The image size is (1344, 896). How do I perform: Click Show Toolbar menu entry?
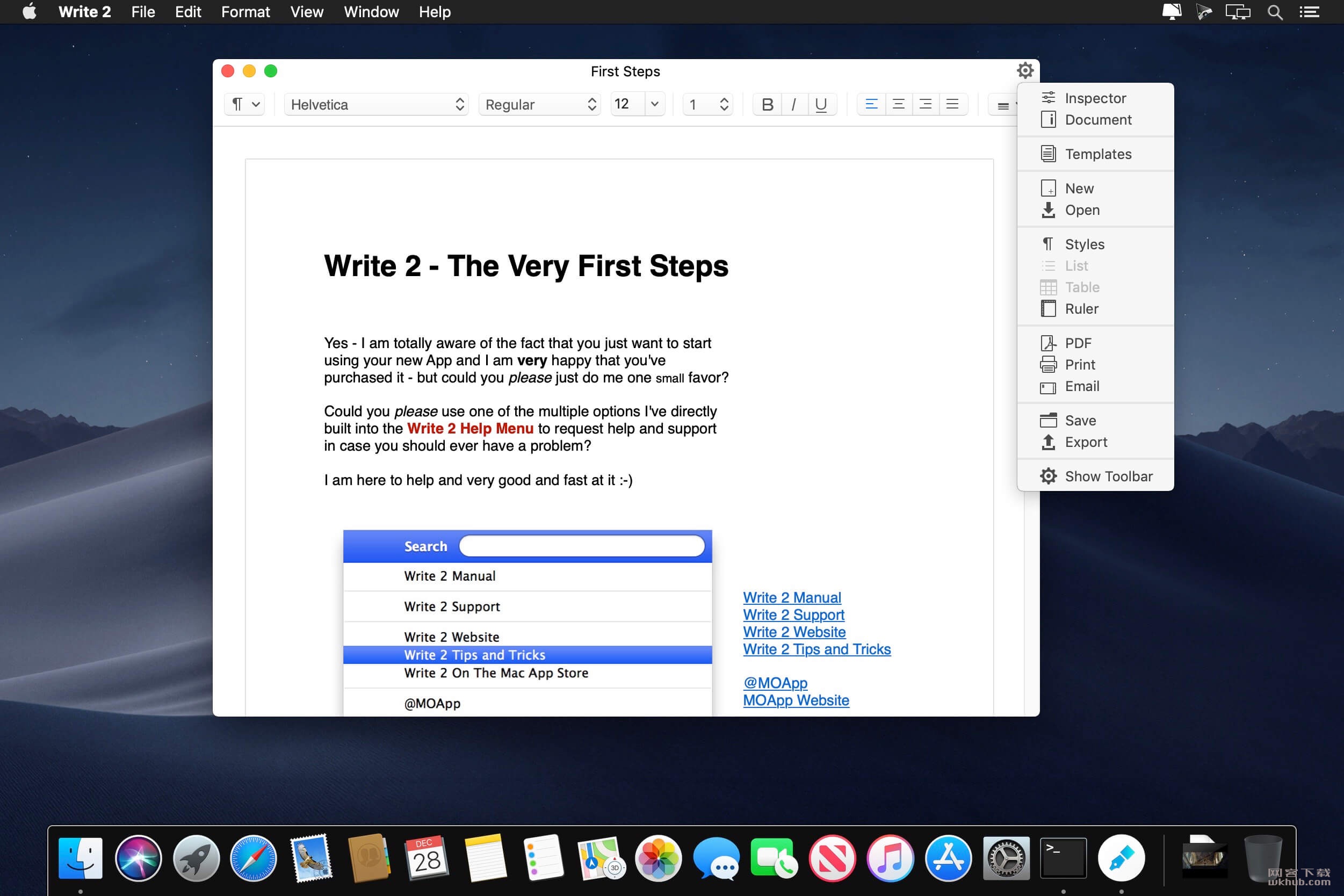click(x=1095, y=476)
